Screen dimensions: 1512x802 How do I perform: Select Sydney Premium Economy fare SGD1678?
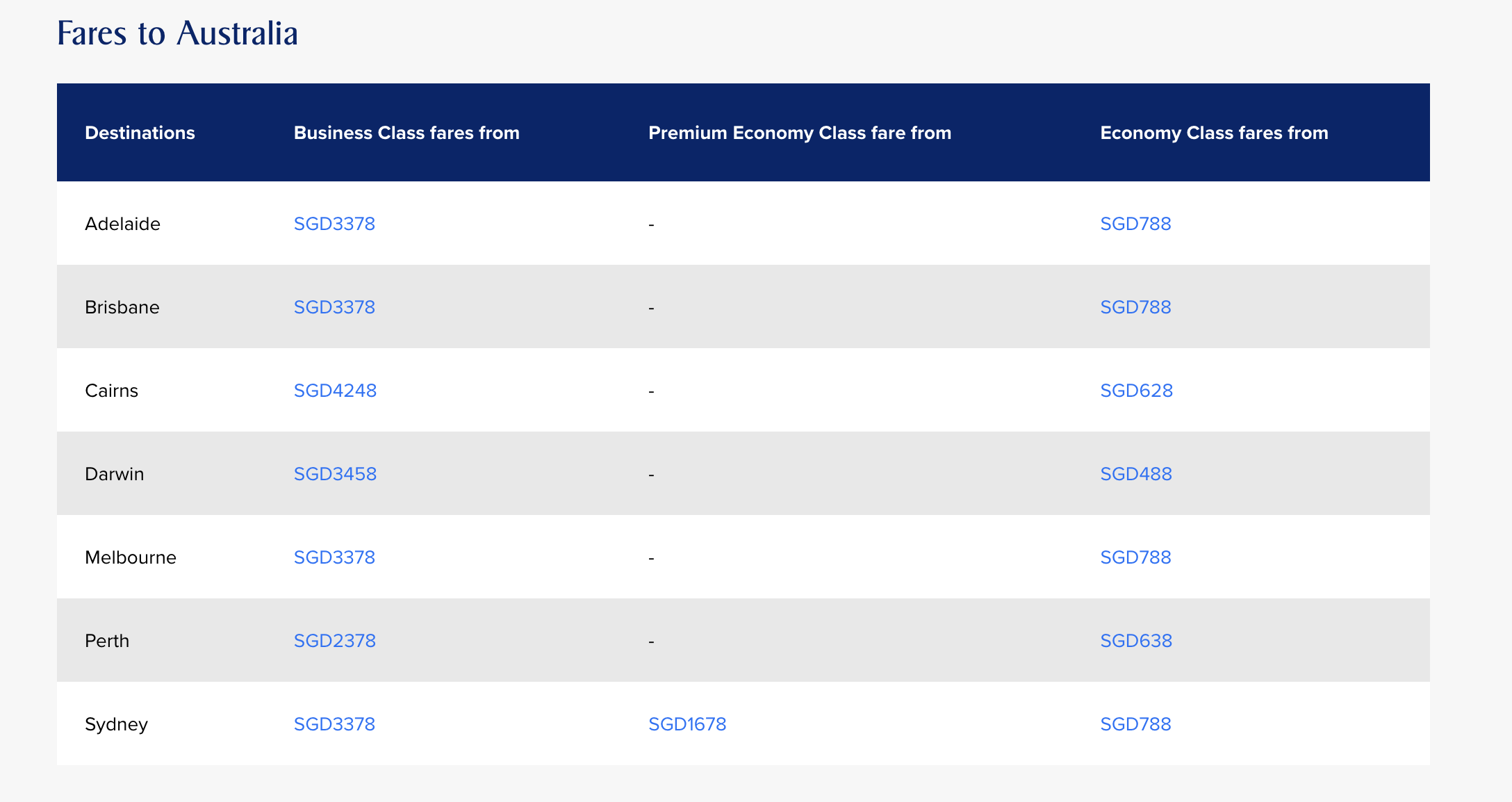[687, 724]
